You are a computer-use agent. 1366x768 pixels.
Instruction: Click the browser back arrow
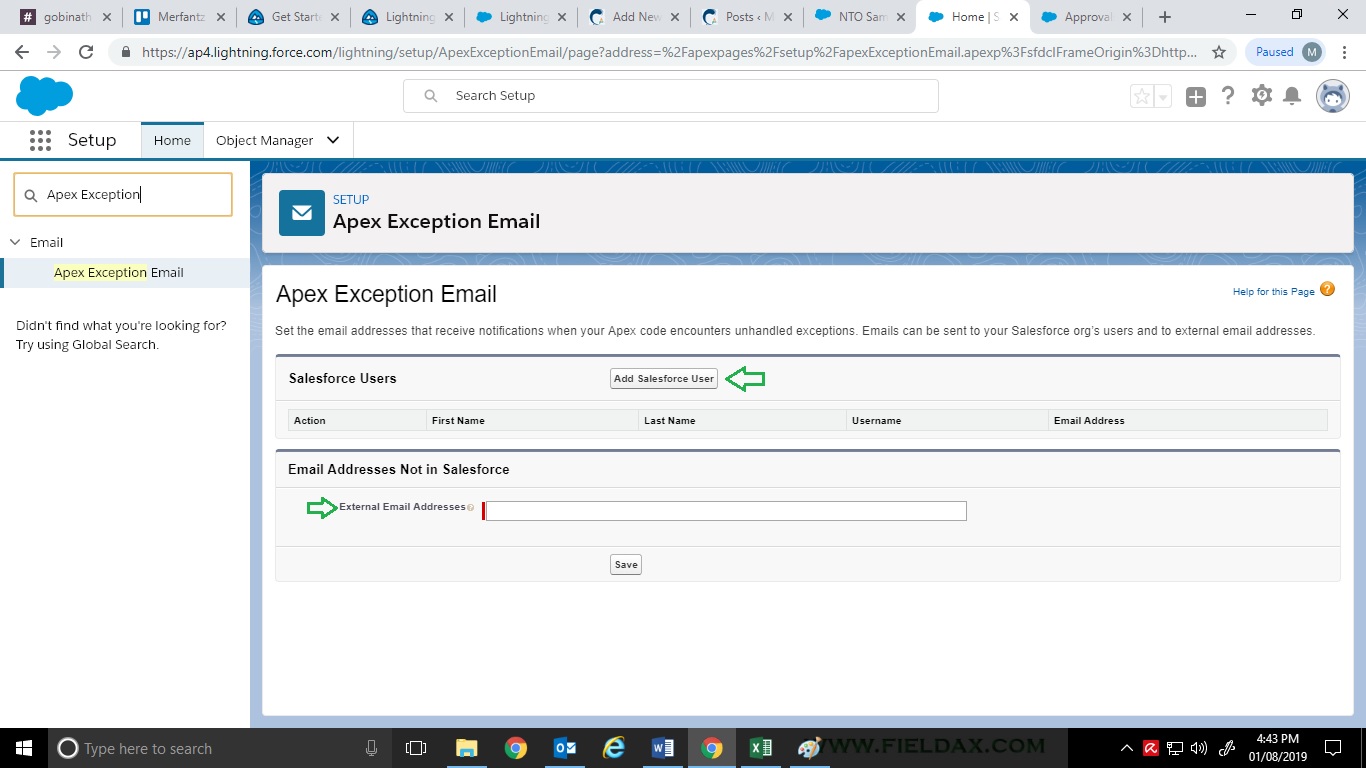(x=22, y=52)
